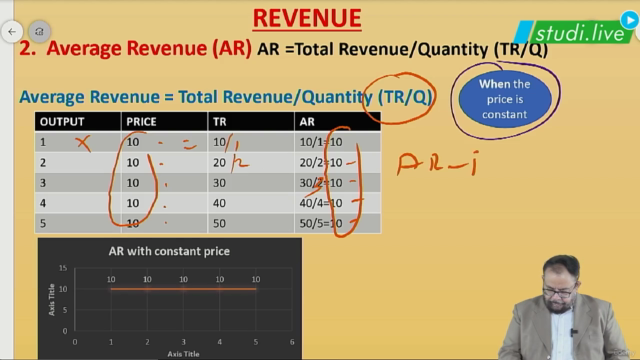Click the OUTPUT cell showing 3

tap(78, 182)
